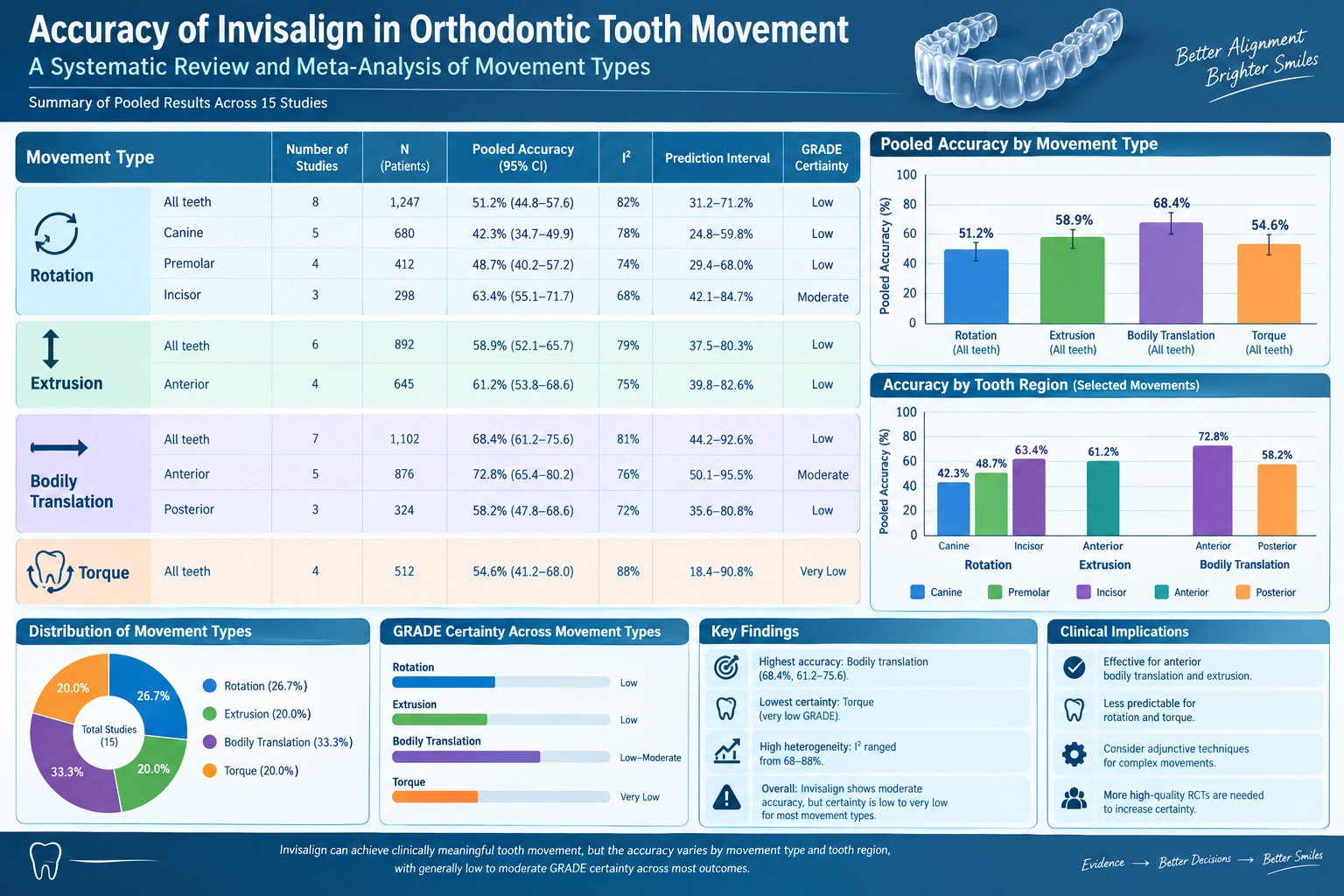Click the gear icon beside Consider adjunctive techniques

click(x=1074, y=754)
